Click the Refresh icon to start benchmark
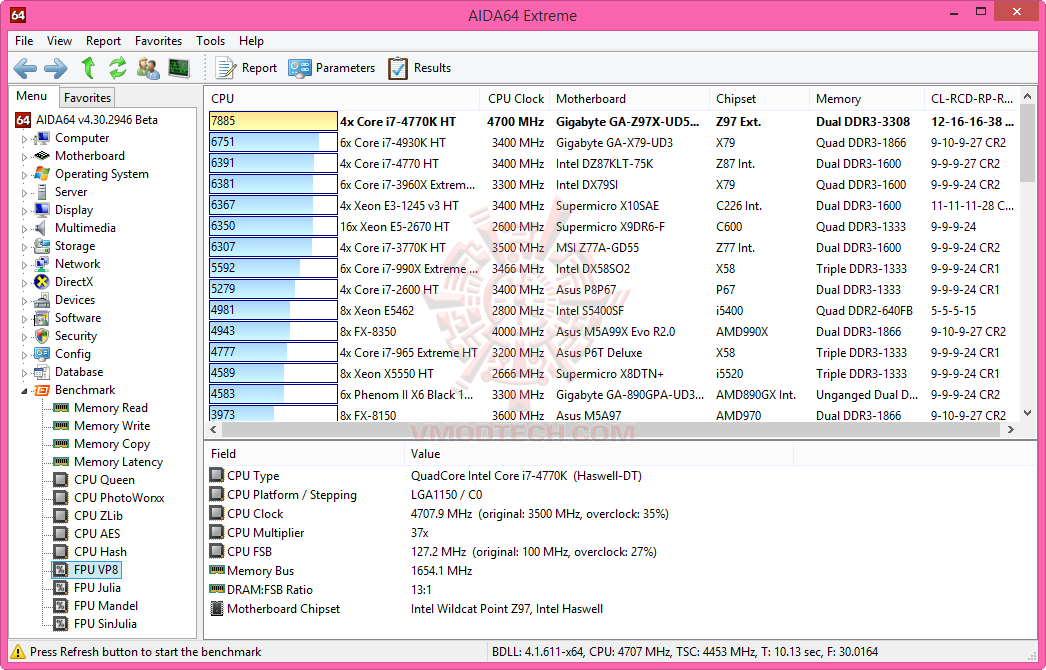Screen dimensions: 1046x670 coord(118,67)
